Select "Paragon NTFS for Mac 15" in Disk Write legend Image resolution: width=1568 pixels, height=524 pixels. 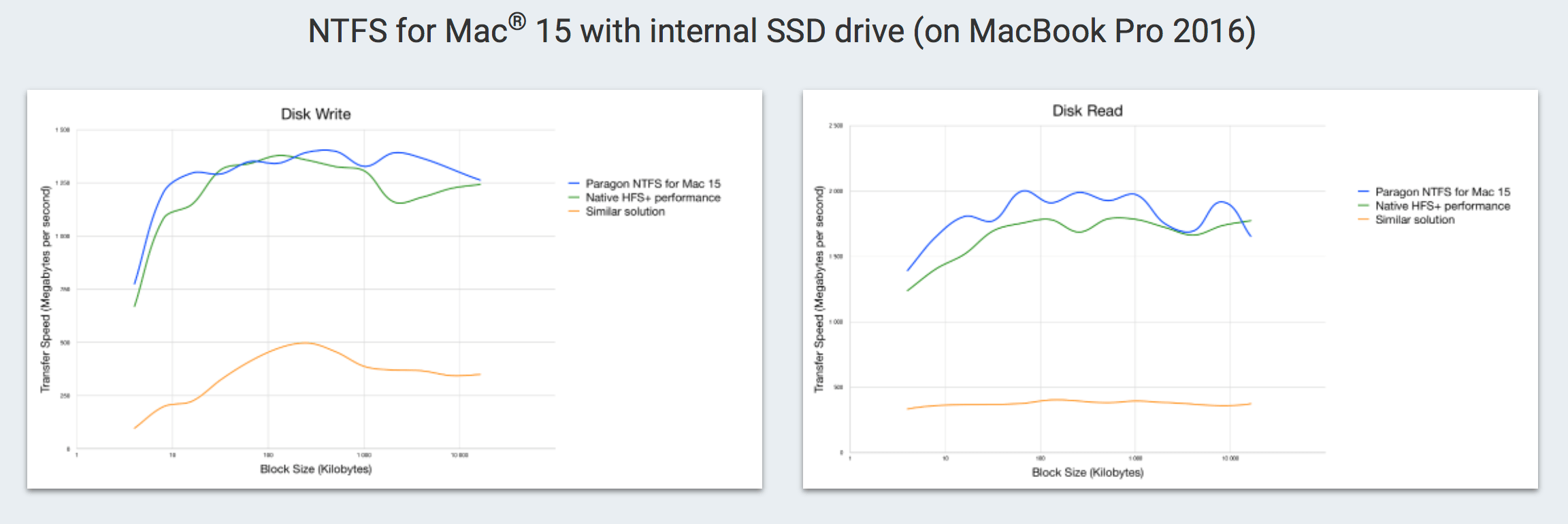653,184
